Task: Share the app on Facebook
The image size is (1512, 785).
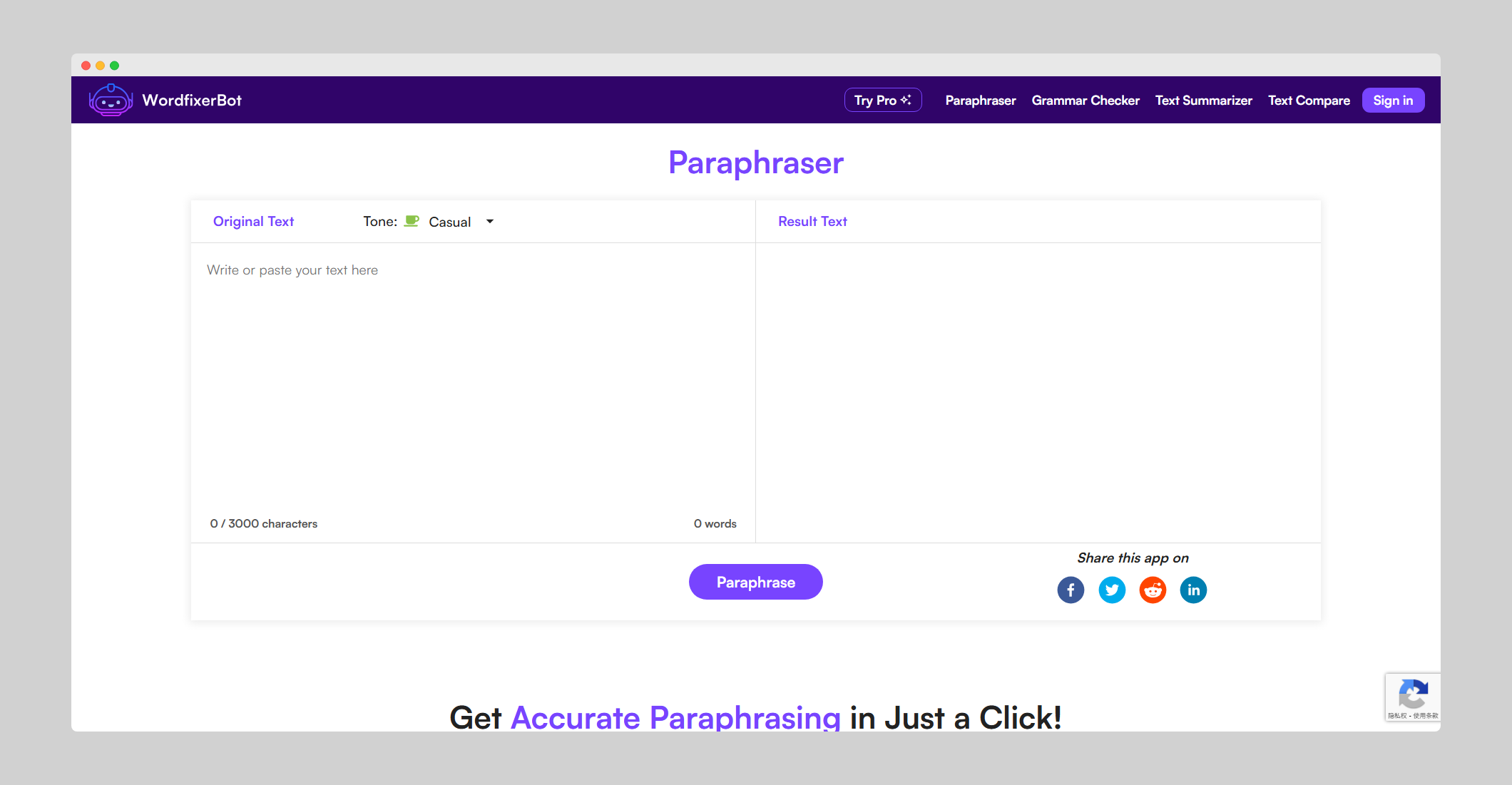Action: (x=1071, y=590)
